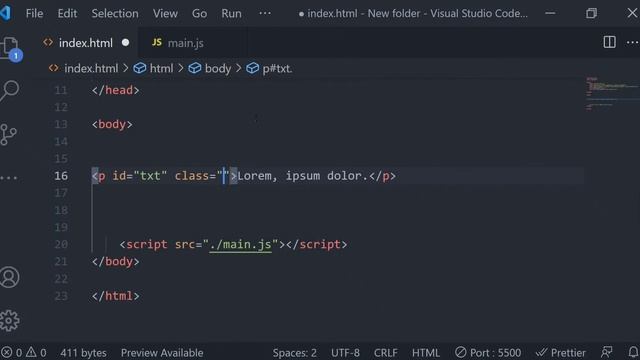Show hidden menu items via ellipsis
The image size is (640, 360).
[265, 13]
